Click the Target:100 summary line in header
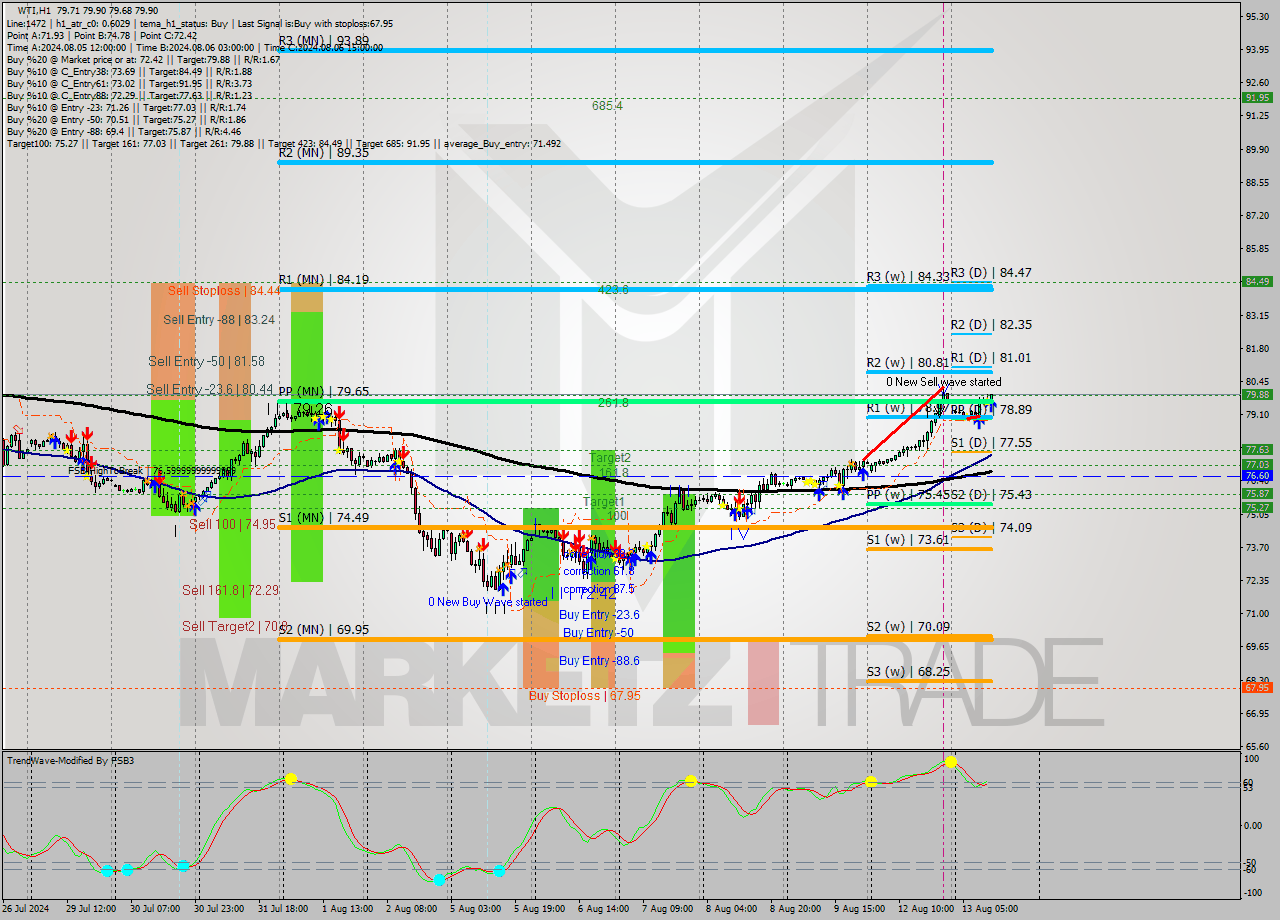The height and width of the screenshot is (920, 1280). point(284,143)
